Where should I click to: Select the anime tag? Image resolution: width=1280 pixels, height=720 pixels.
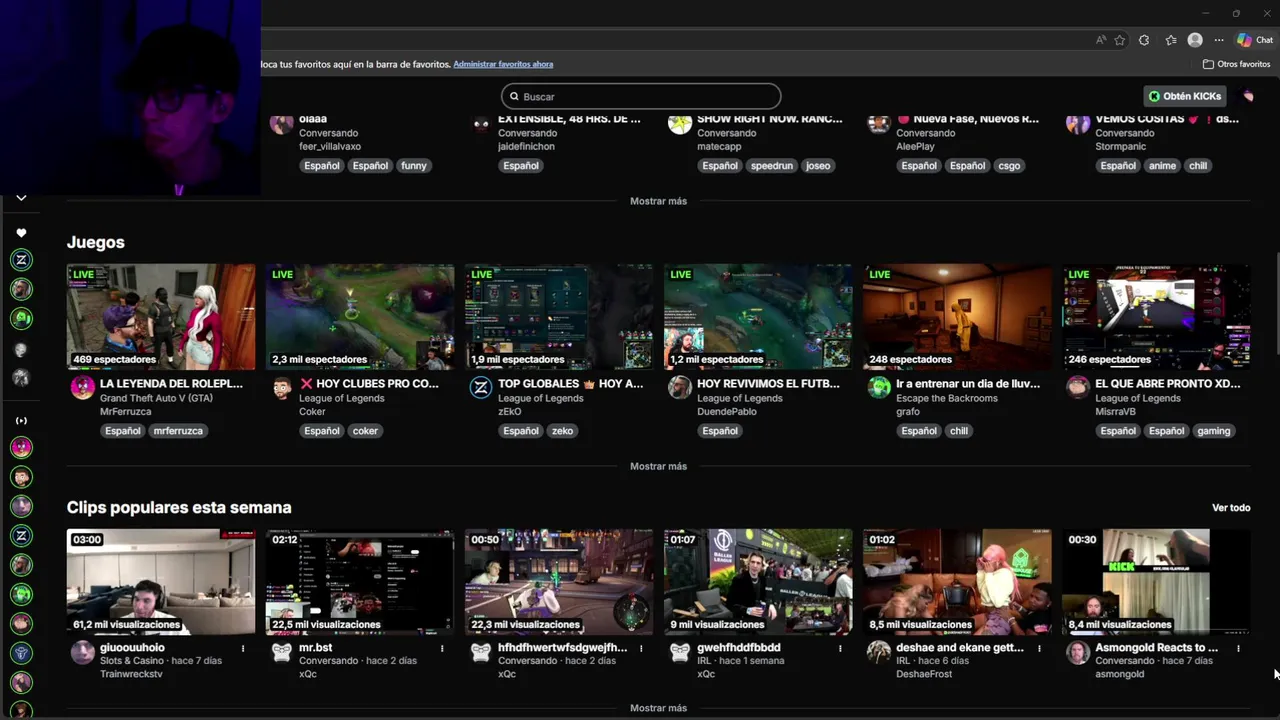(x=1162, y=166)
